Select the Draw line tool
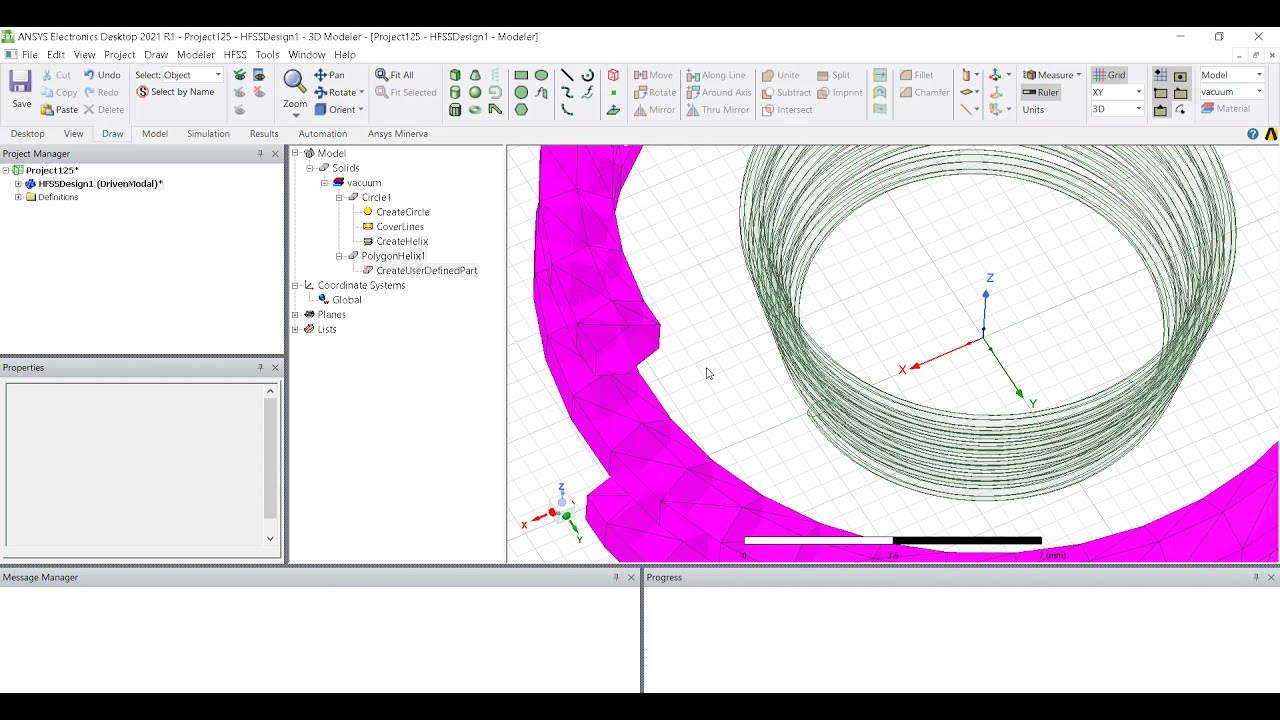 coord(567,75)
